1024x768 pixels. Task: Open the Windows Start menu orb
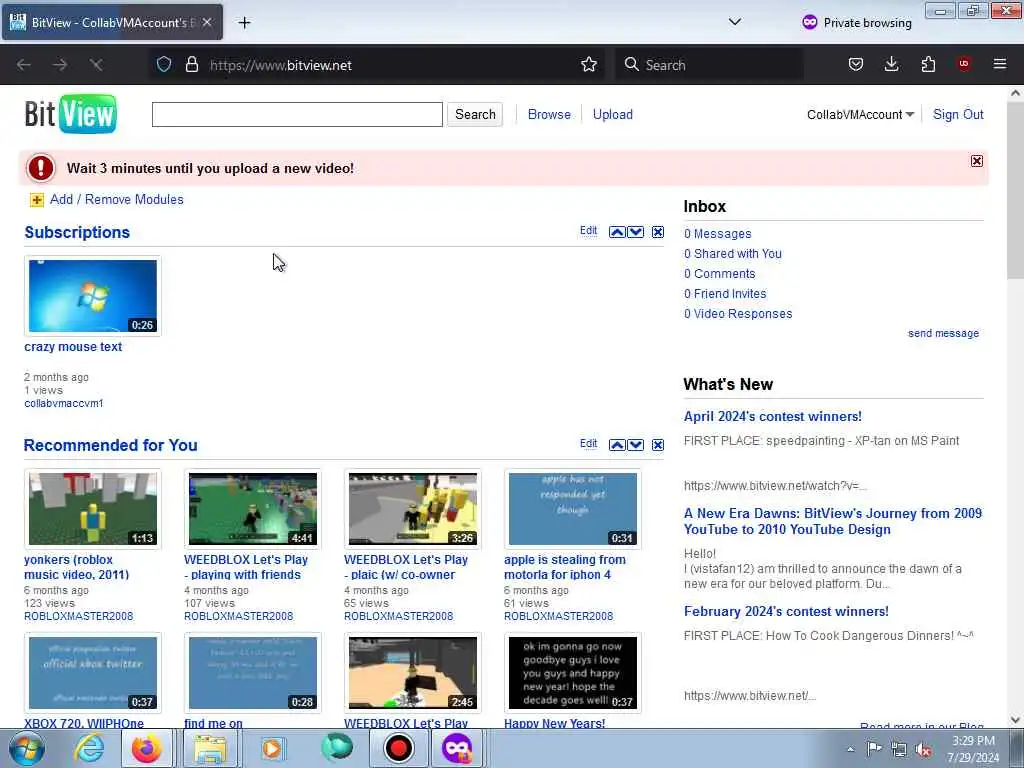click(27, 748)
